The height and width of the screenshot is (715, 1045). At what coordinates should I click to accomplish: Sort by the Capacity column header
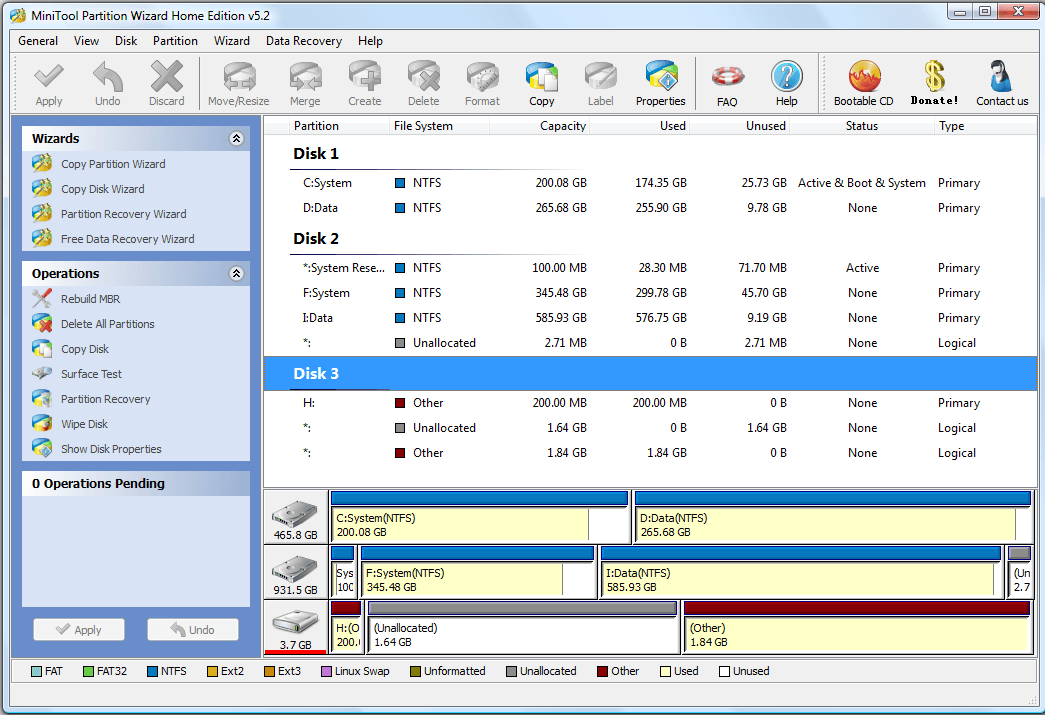pyautogui.click(x=540, y=126)
